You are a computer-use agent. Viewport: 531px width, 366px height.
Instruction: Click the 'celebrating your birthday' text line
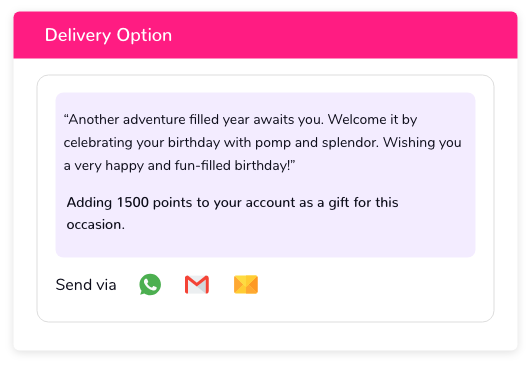[x=262, y=143]
